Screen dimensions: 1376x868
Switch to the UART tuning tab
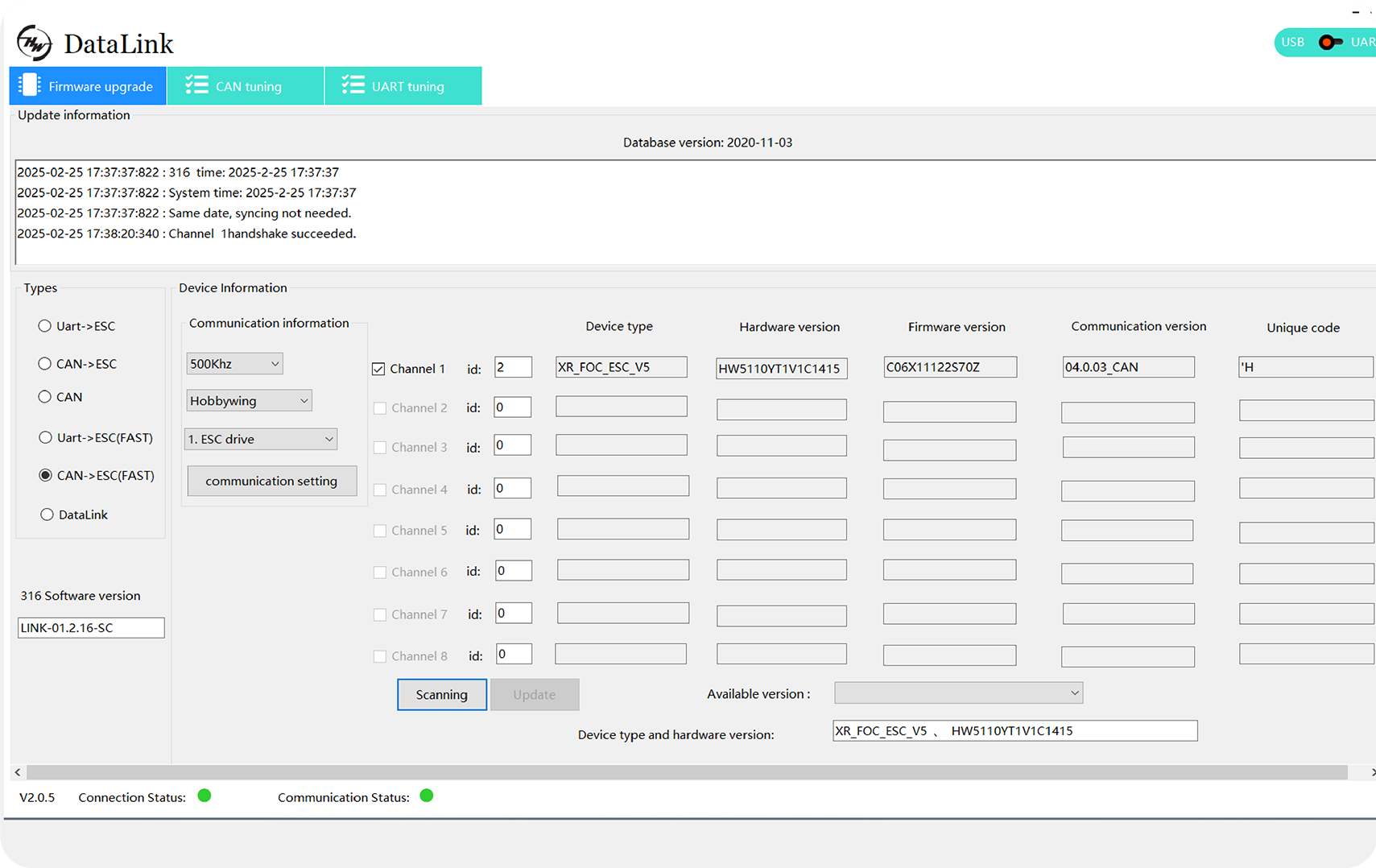click(x=403, y=86)
